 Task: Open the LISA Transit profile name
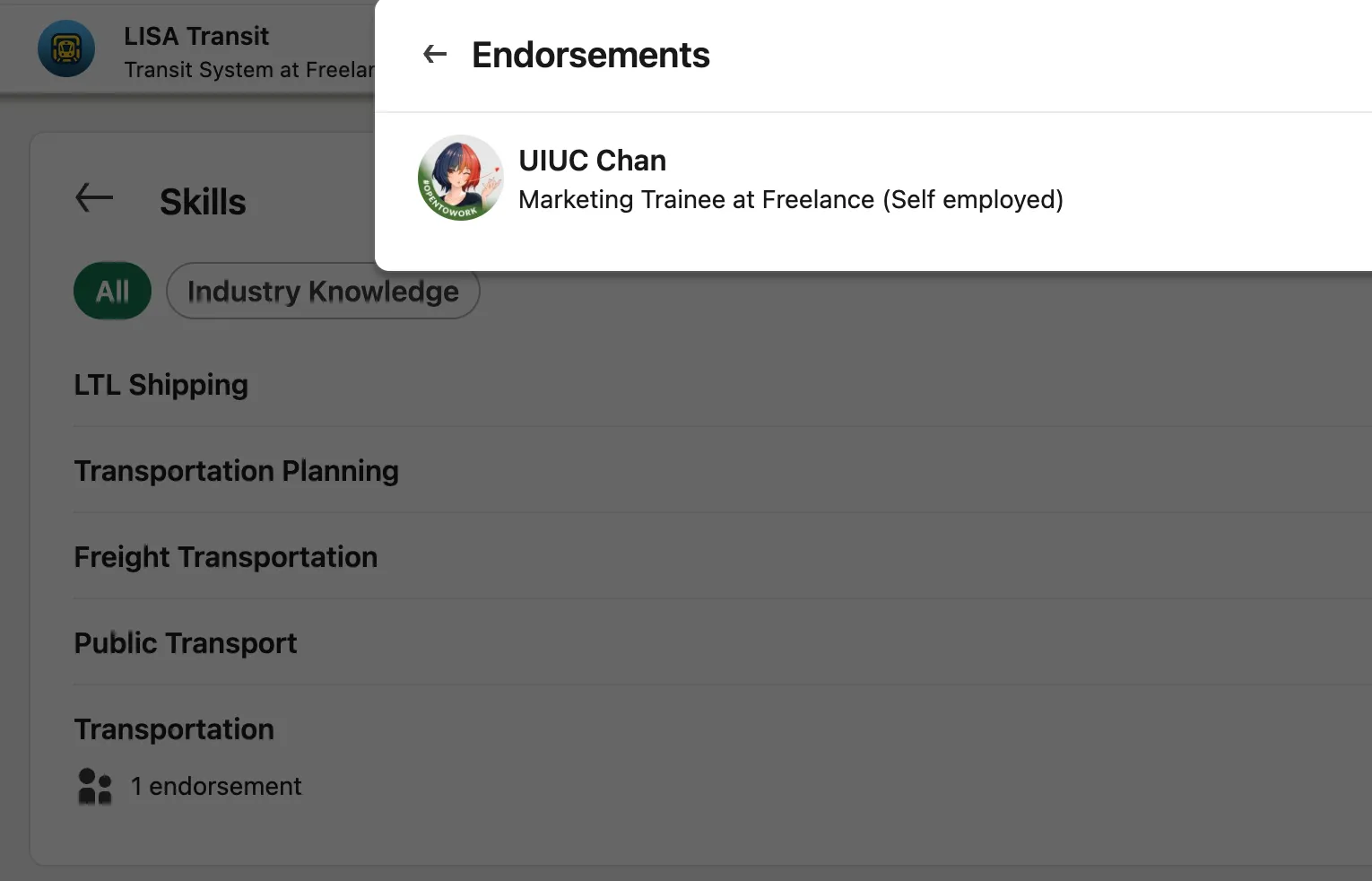[196, 36]
